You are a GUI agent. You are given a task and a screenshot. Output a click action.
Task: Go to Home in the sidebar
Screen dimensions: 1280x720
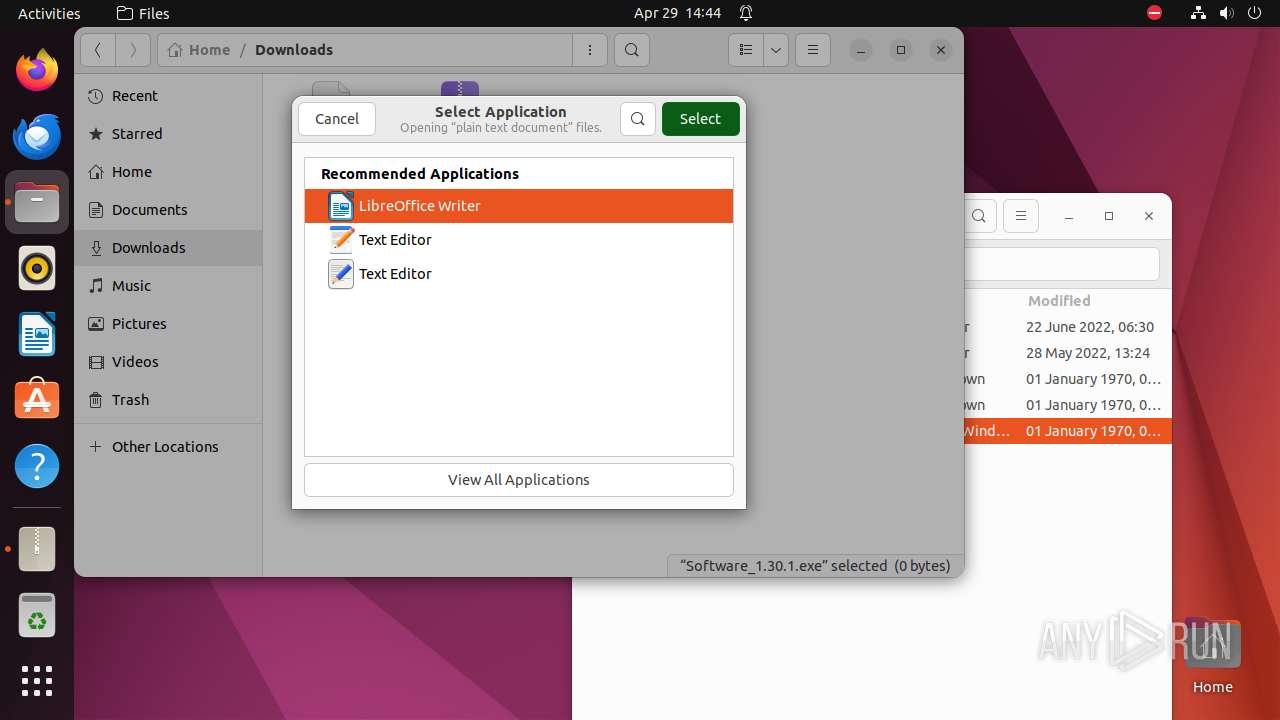click(168, 172)
